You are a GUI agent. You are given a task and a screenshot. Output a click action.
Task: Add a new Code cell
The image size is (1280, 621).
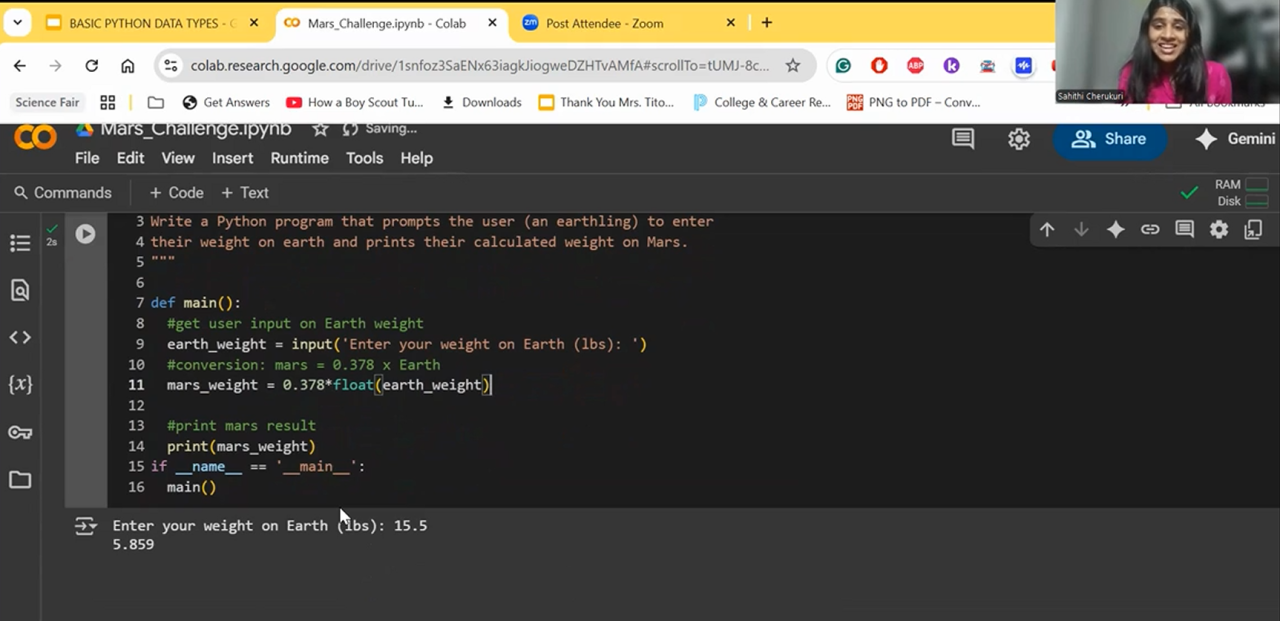[x=176, y=193]
